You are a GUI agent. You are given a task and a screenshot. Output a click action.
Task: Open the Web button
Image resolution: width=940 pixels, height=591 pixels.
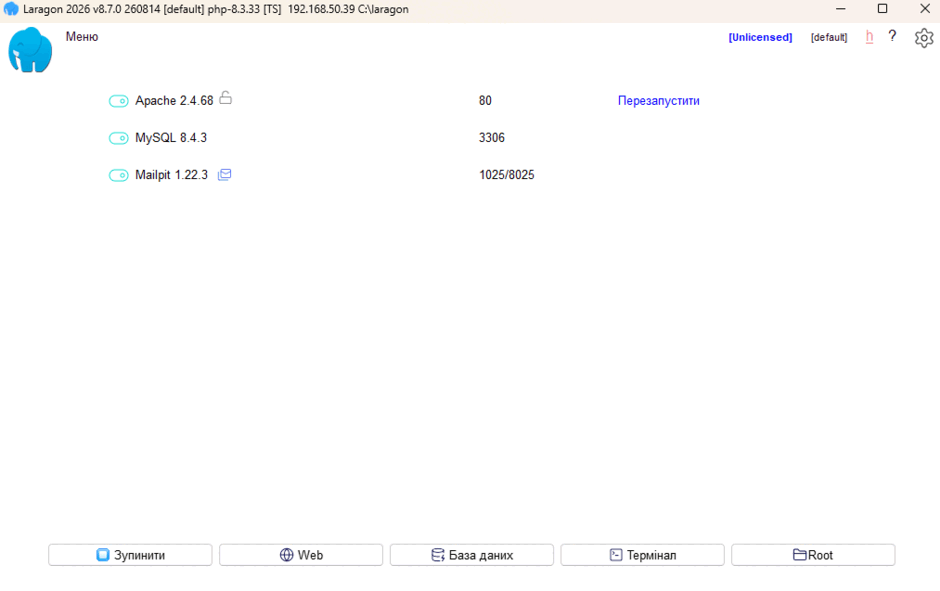coord(301,555)
